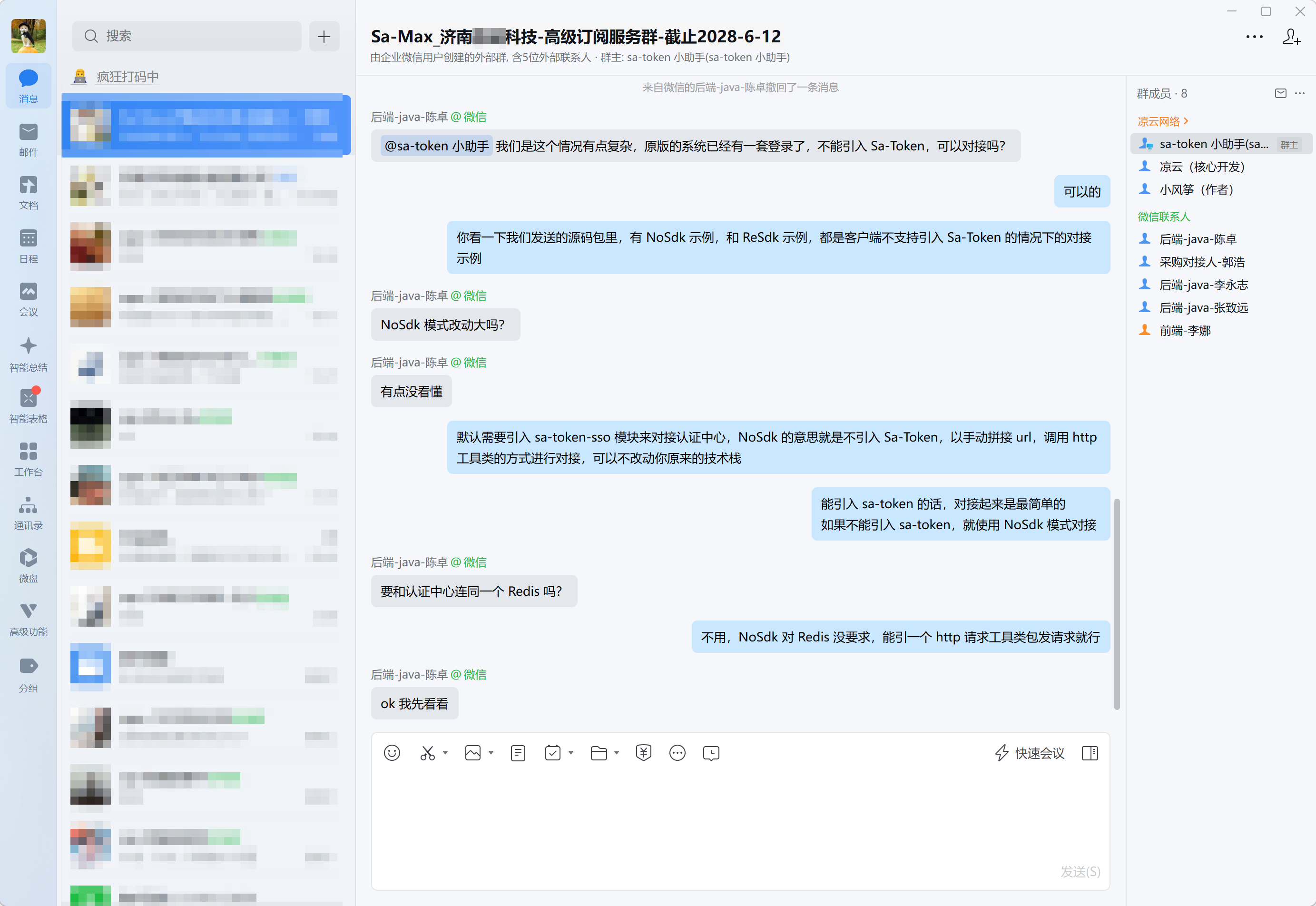
Task: Open the highlighted blue conversation in list
Action: pyautogui.click(x=206, y=125)
